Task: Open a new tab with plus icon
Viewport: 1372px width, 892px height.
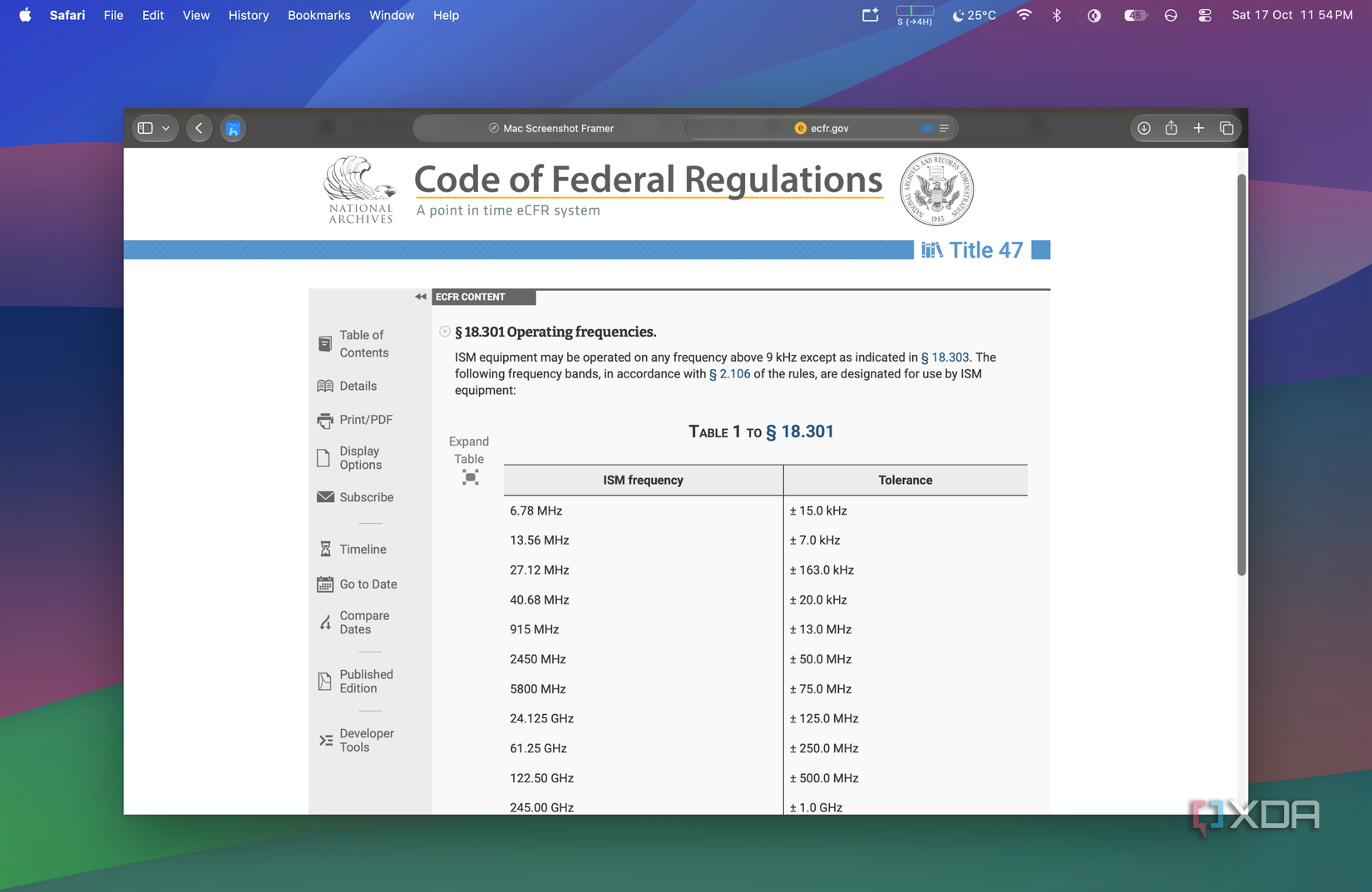Action: (1198, 128)
